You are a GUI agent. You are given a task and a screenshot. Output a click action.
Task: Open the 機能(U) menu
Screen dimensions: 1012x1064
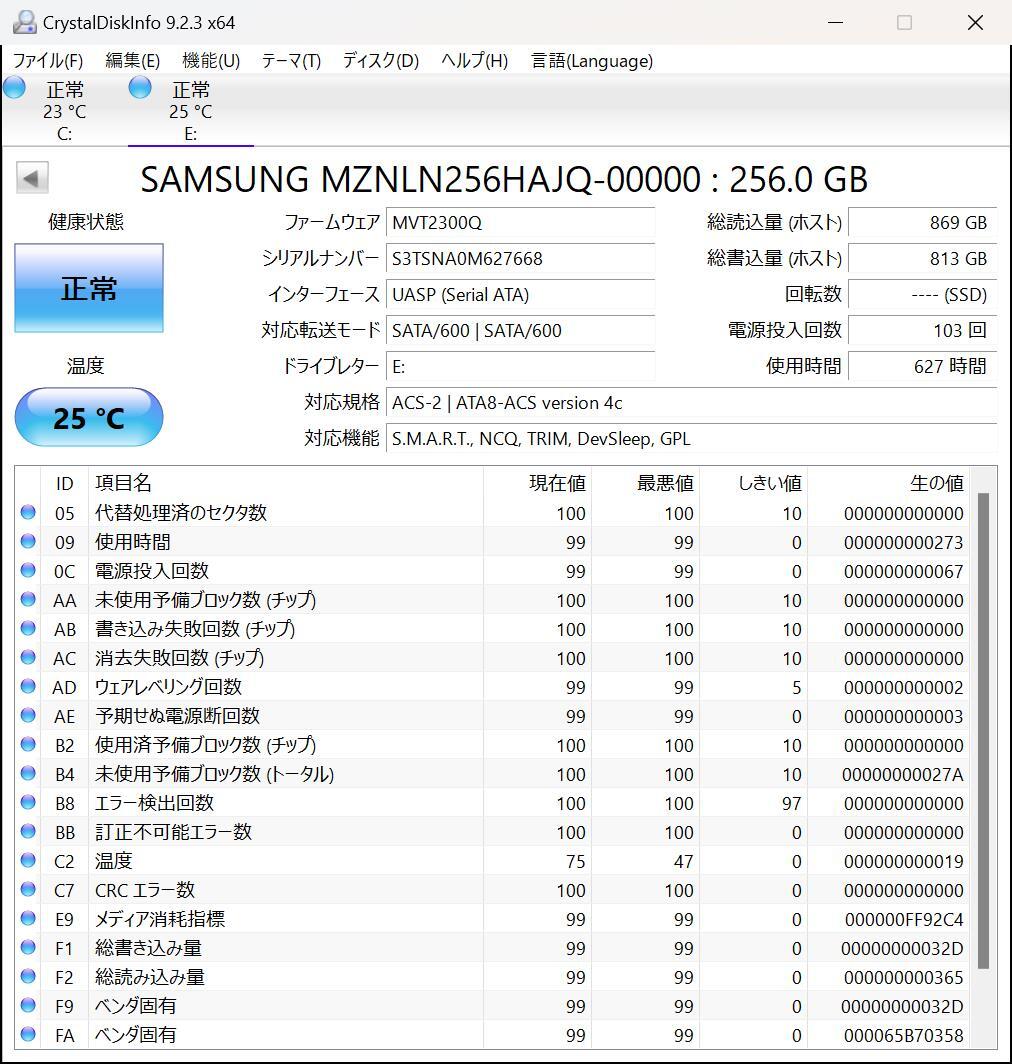[211, 61]
